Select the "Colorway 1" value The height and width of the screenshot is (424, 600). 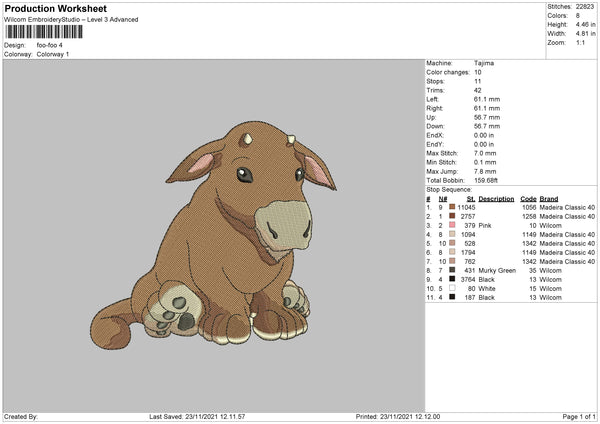(53, 54)
